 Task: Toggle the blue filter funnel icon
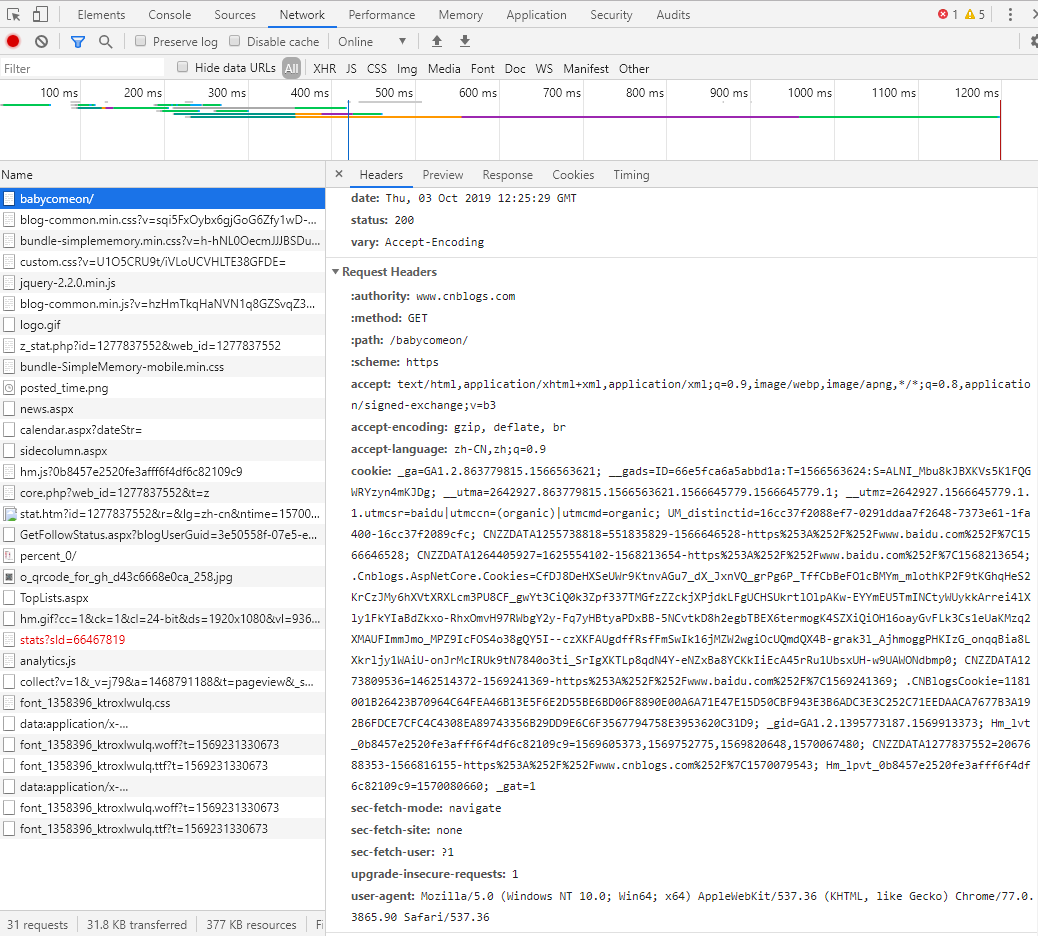click(77, 42)
